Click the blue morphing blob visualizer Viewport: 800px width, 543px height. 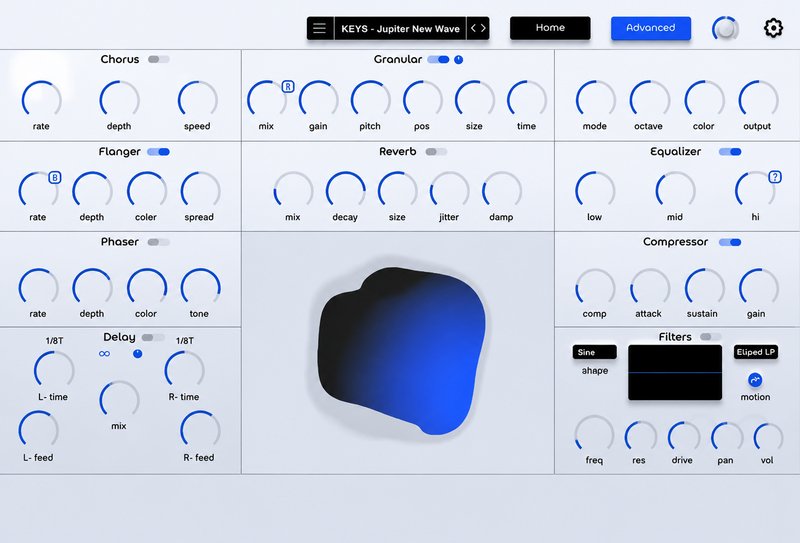tap(402, 351)
